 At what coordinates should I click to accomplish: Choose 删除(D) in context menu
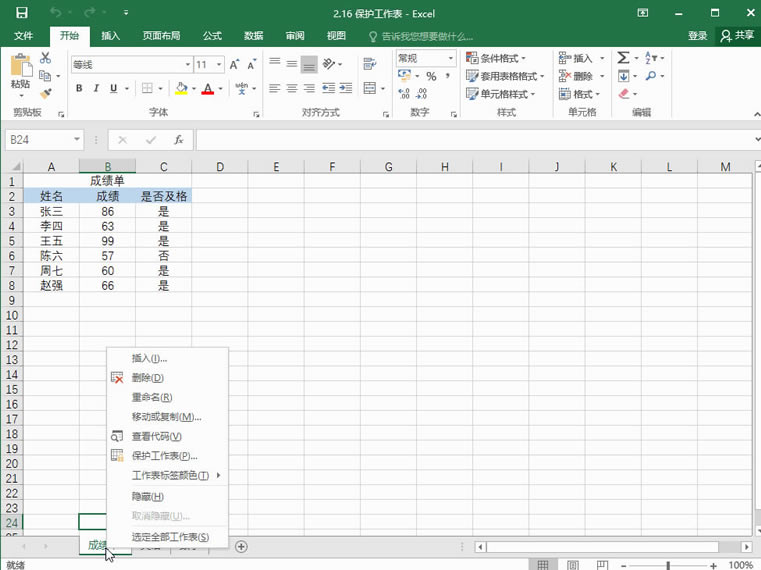click(x=167, y=378)
